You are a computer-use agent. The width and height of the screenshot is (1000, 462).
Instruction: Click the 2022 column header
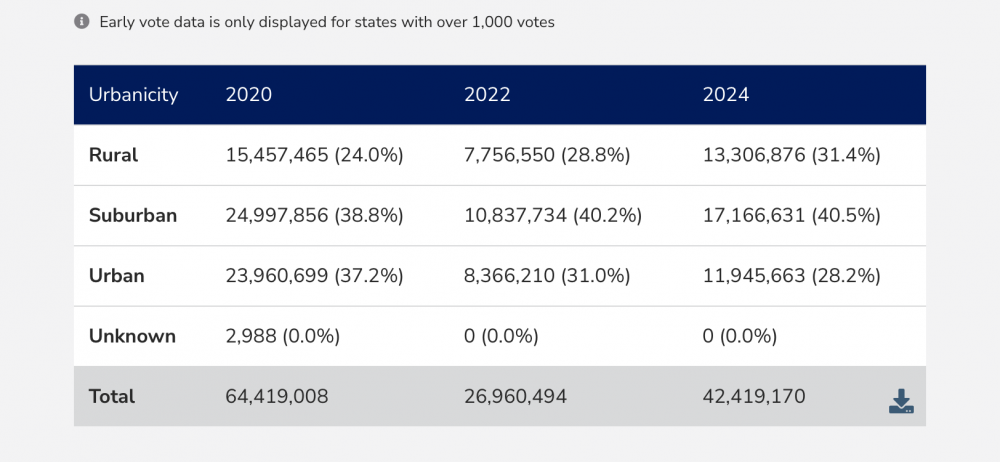[x=487, y=95]
